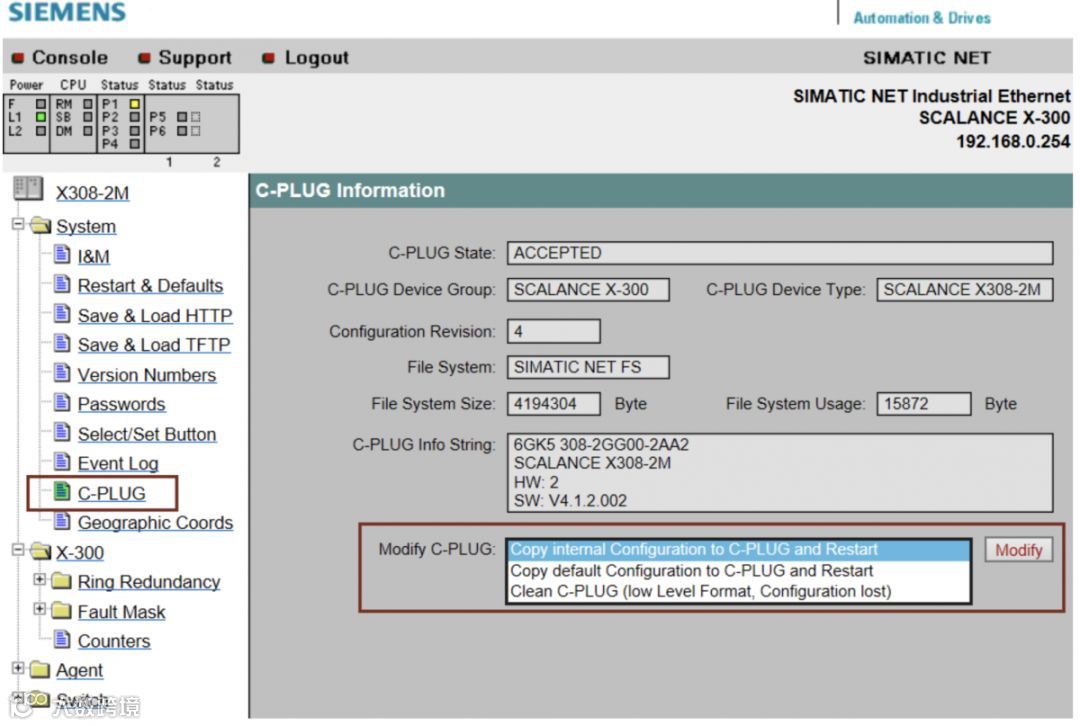This screenshot has height=726, width=1080.
Task: Expand the Agent tree node
Action: tap(18, 668)
